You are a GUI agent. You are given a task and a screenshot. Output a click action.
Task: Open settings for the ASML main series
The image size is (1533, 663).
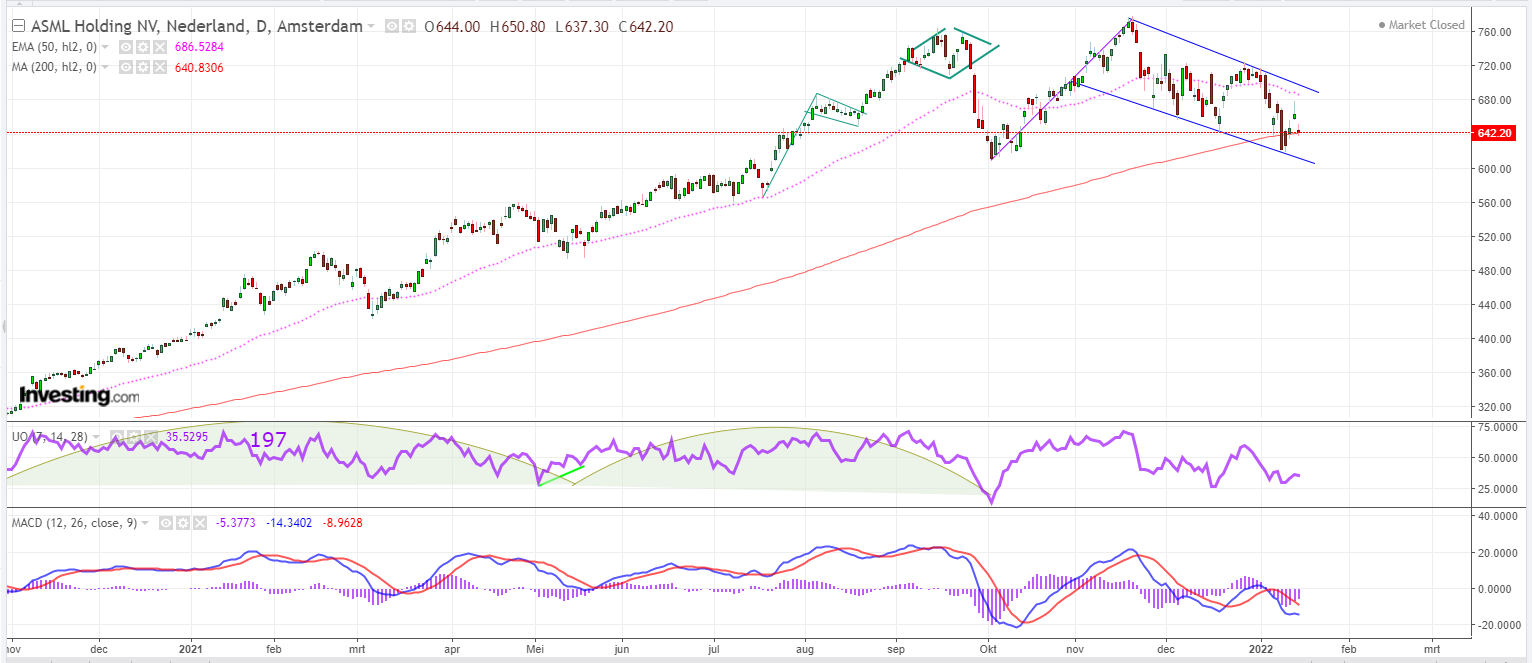407,27
